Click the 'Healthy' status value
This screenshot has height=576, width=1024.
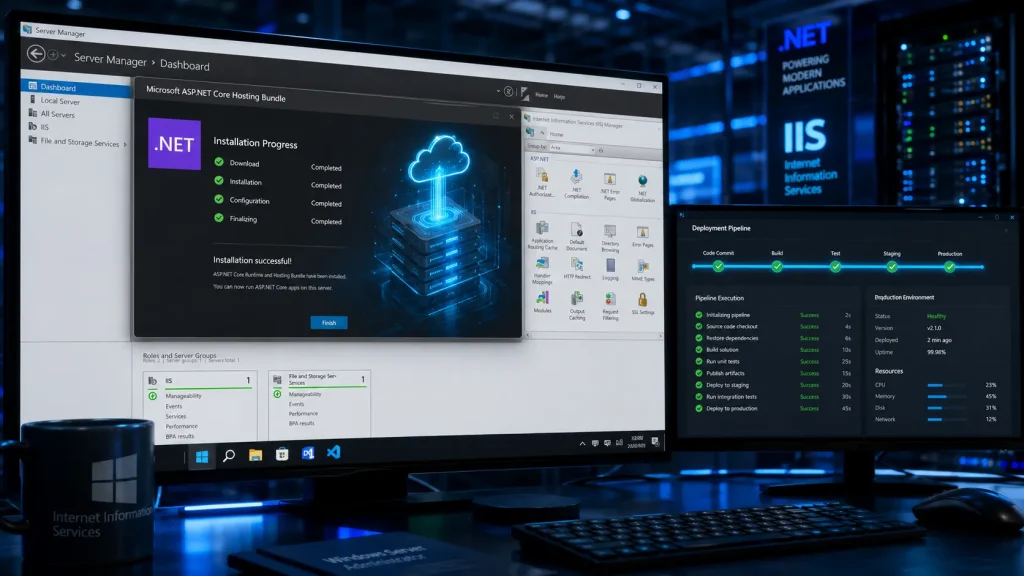(x=936, y=316)
